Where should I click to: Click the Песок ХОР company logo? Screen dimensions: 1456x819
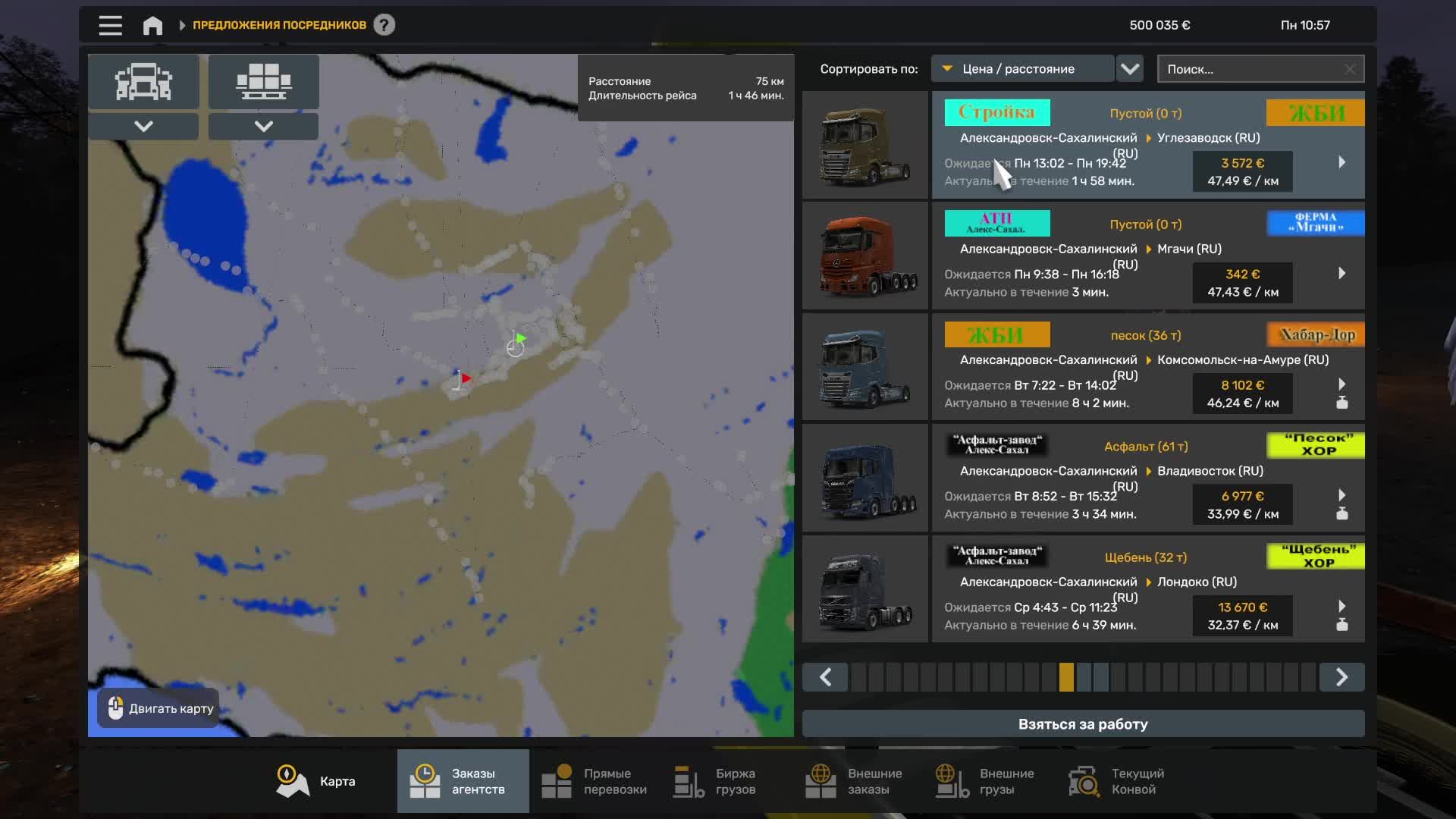[x=1316, y=445]
